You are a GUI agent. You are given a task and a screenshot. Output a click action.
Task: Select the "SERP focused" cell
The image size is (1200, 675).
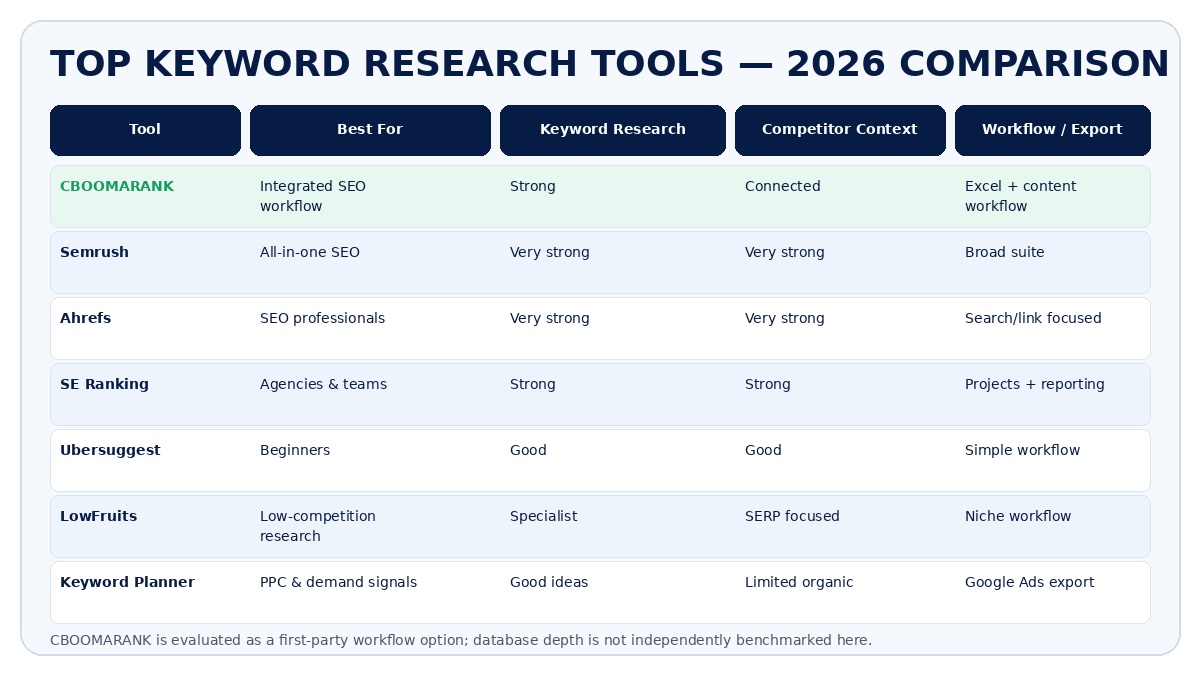click(x=792, y=517)
